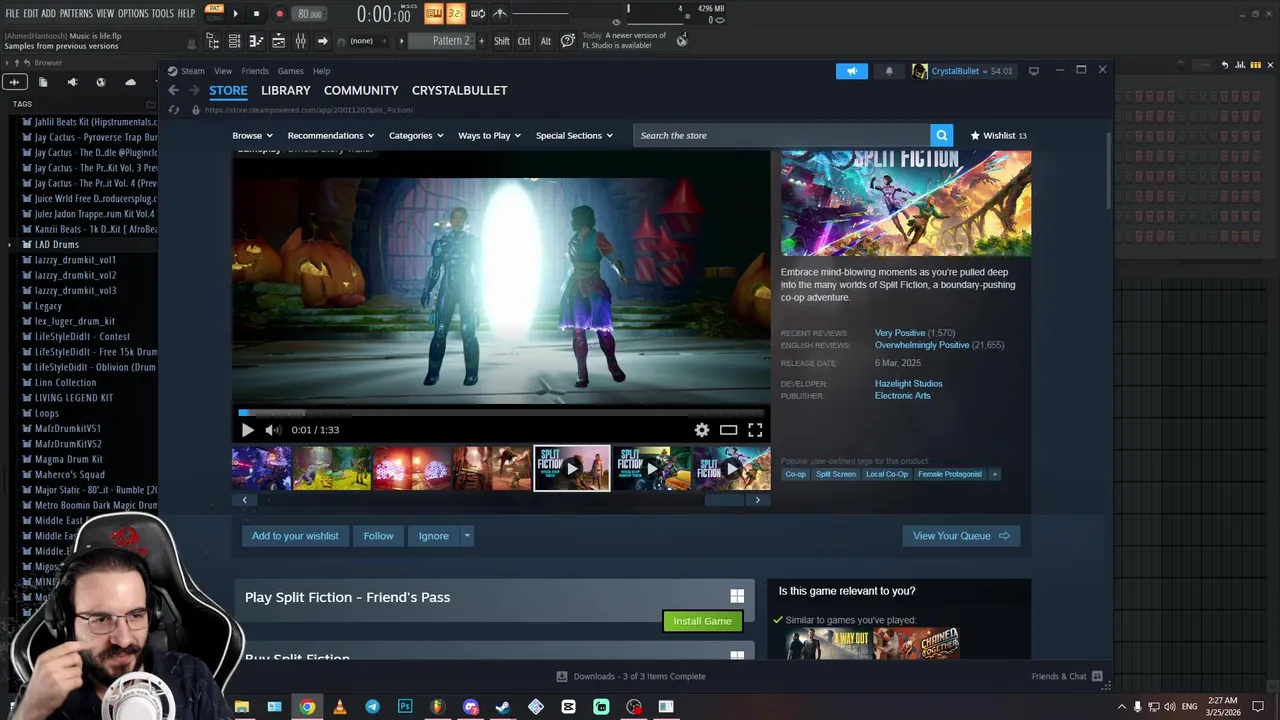The height and width of the screenshot is (720, 1280).
Task: Add a tag with the plus button
Action: pyautogui.click(x=994, y=474)
